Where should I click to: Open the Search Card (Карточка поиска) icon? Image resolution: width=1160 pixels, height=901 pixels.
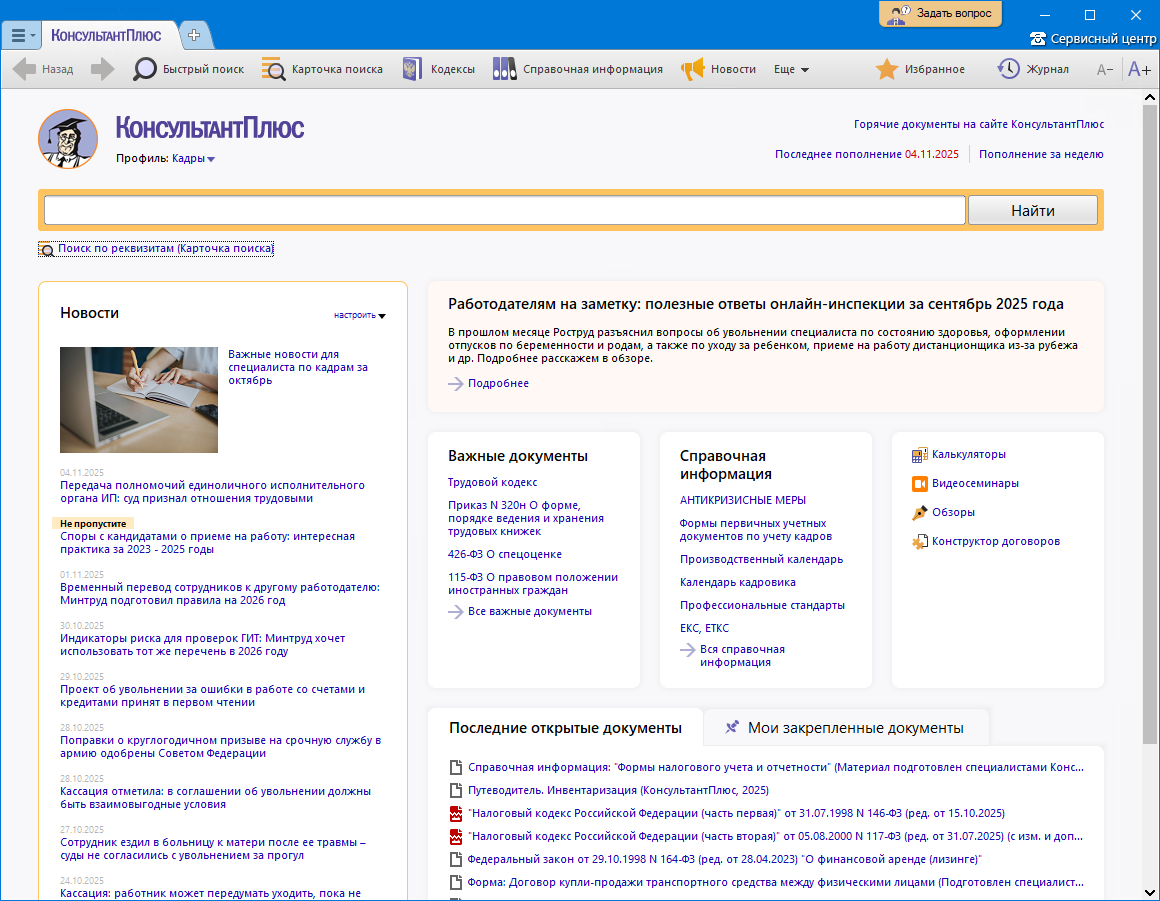273,69
